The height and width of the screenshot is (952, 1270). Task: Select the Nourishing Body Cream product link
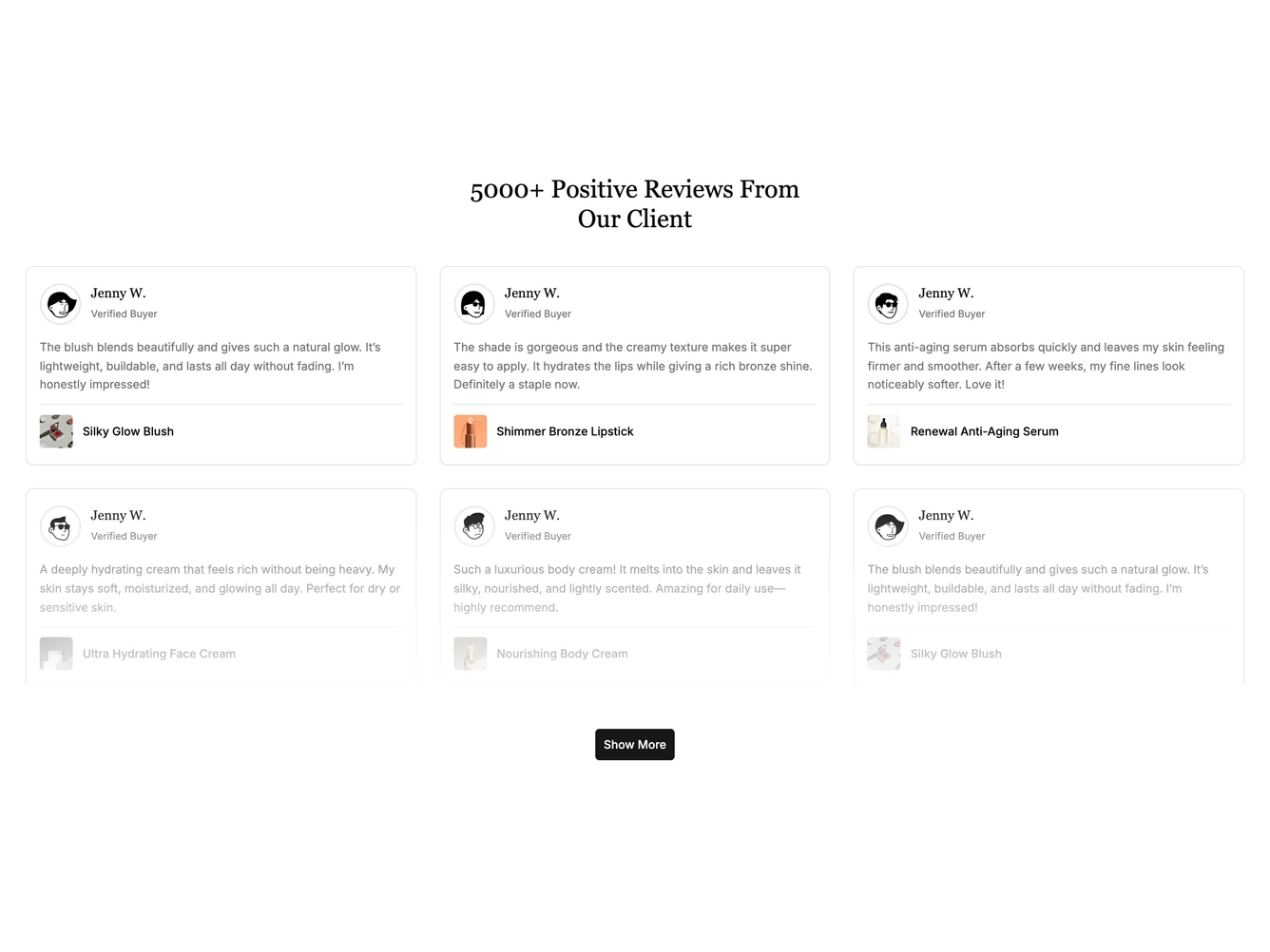[x=562, y=654]
